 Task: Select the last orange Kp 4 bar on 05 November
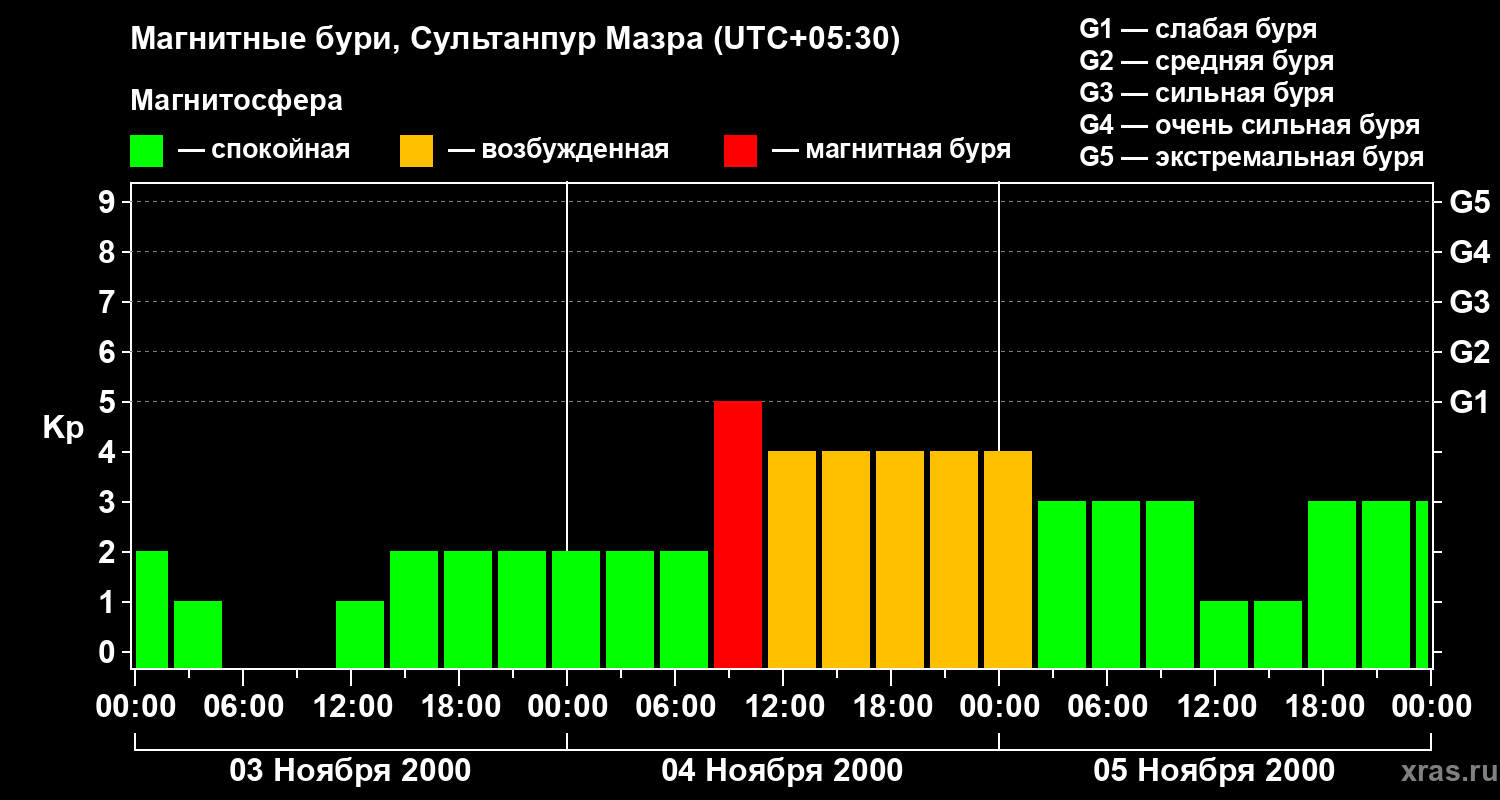pyautogui.click(x=1008, y=560)
